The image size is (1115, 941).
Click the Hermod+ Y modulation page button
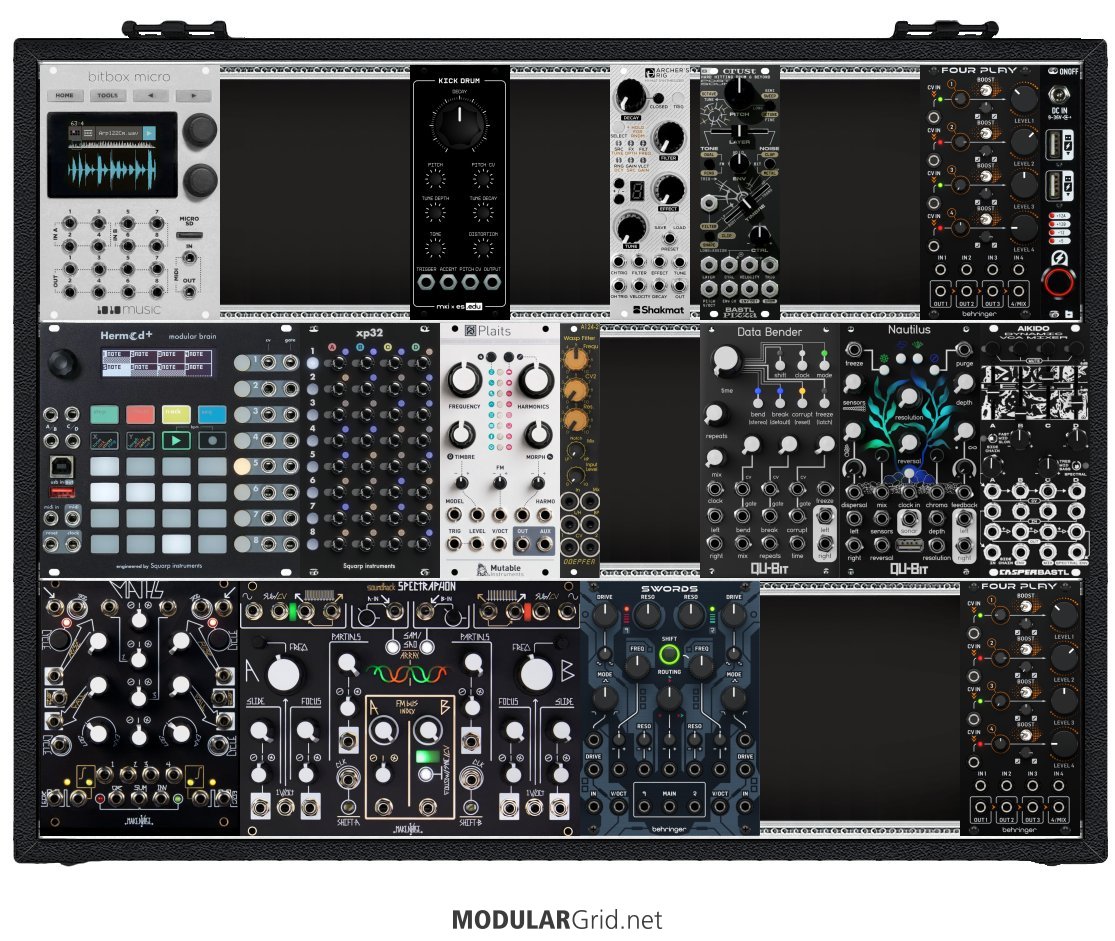(140, 440)
